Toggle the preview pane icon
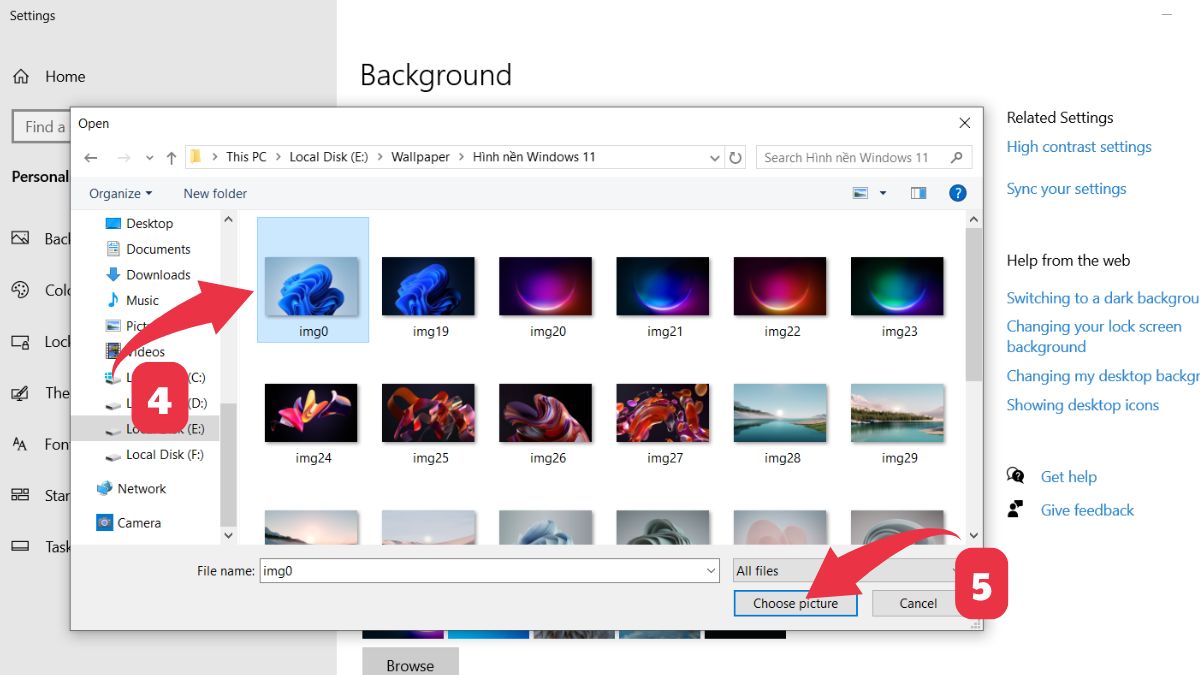1200x675 pixels. pos(918,193)
